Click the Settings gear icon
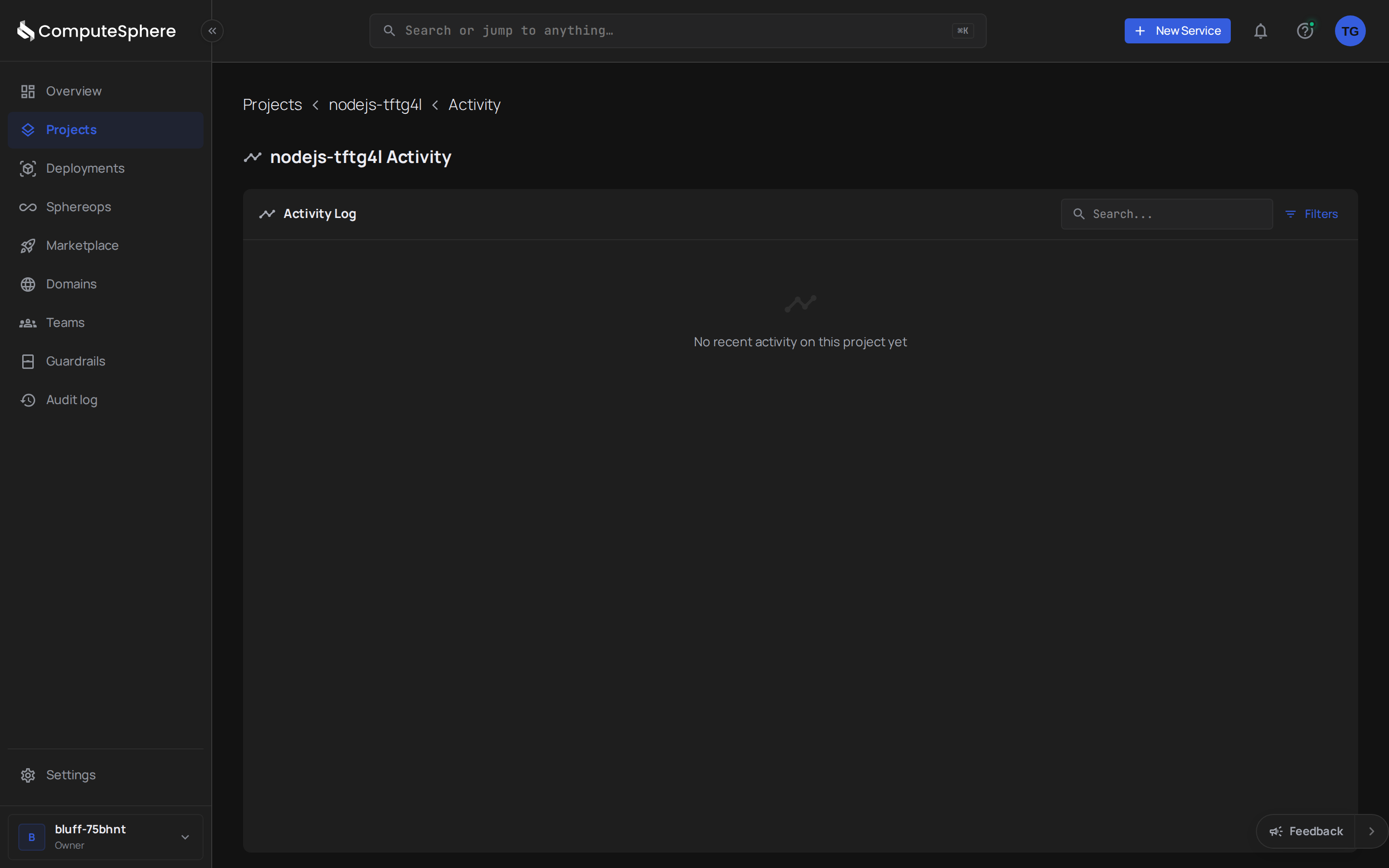This screenshot has width=1389, height=868. click(x=27, y=775)
